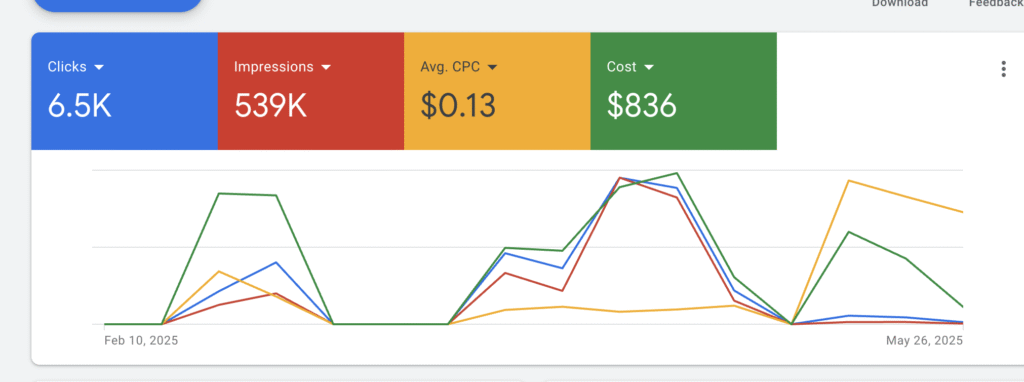
Task: Click the large blue rounded button at top left
Action: coord(118,5)
